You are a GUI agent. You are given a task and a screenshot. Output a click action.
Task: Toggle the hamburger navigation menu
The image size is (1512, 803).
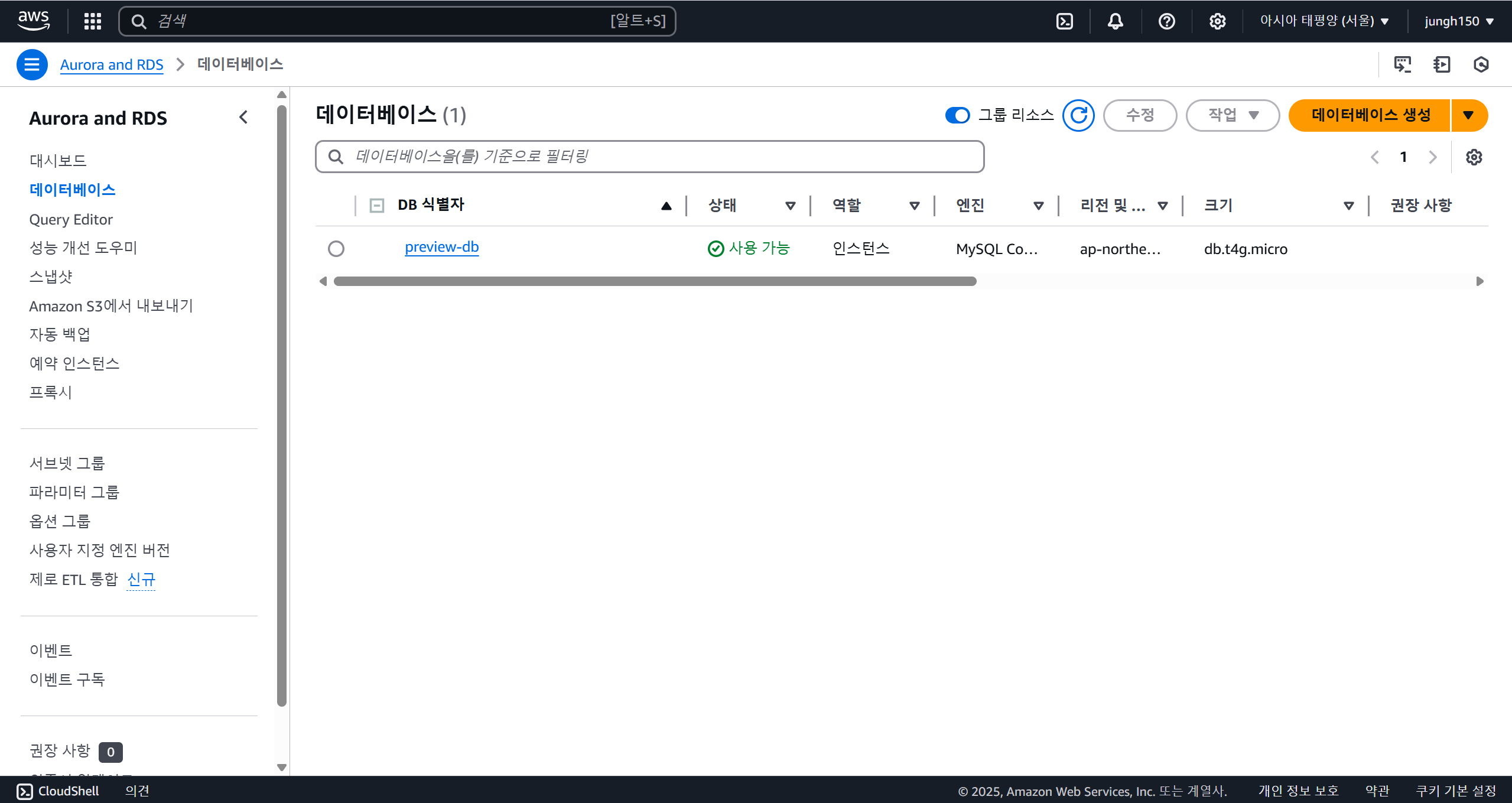click(32, 64)
